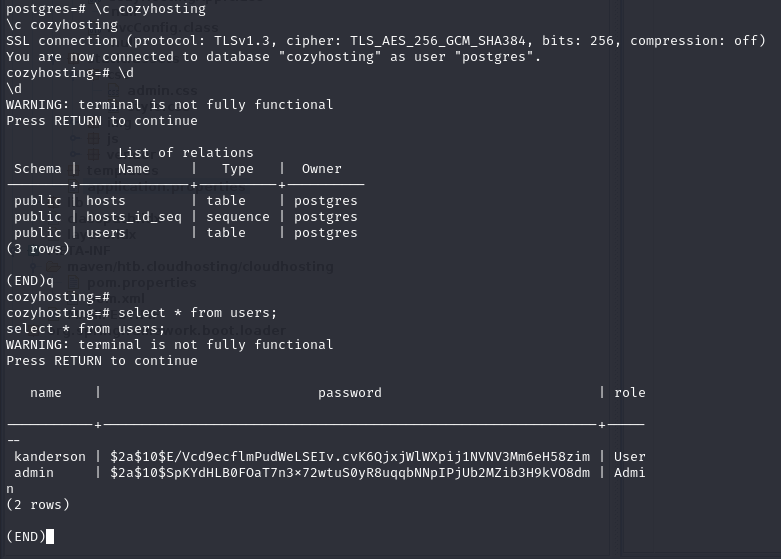This screenshot has width=781, height=559.
Task: Click the Type column header
Action: 238,168
